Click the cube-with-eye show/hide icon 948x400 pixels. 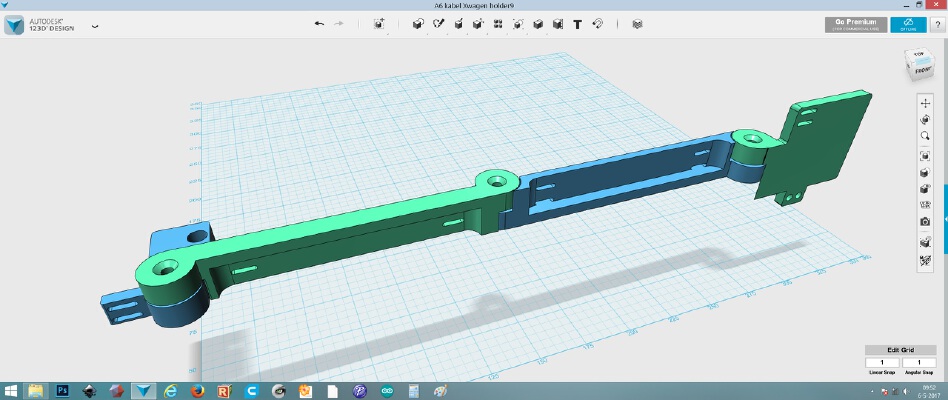point(924,189)
